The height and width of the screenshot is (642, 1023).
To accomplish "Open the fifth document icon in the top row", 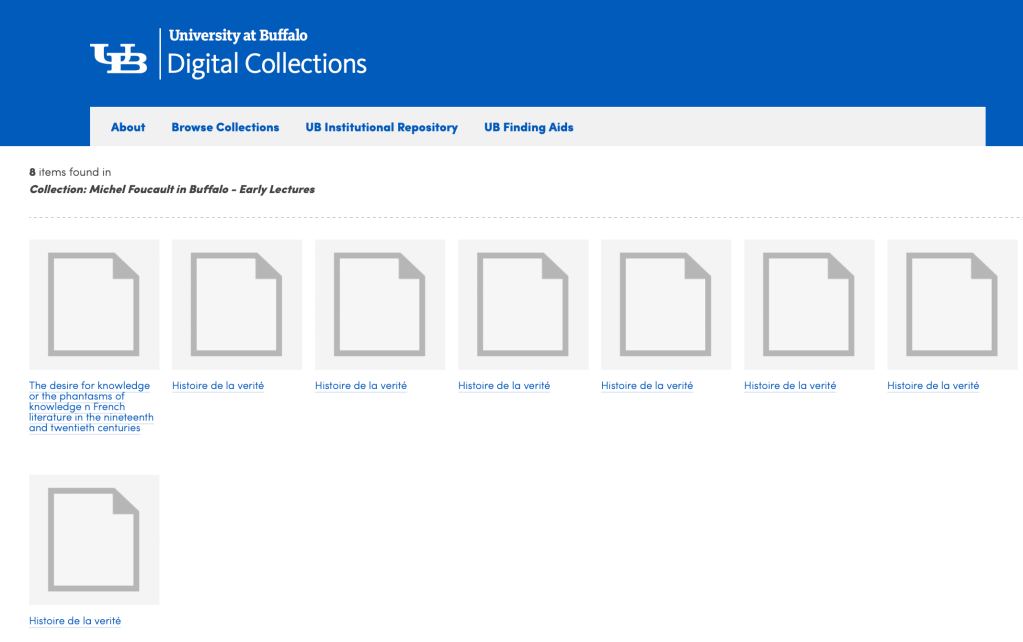I will coord(666,304).
